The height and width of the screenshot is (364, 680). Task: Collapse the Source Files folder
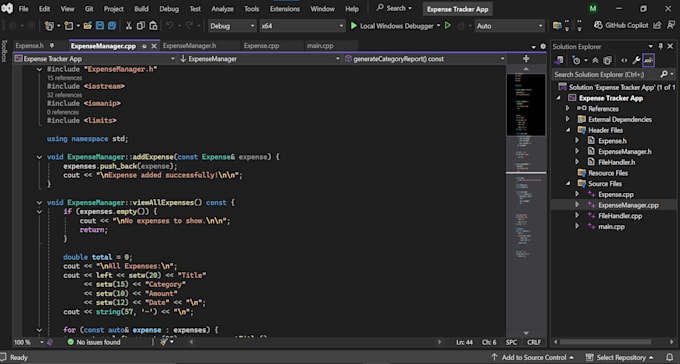pos(568,184)
